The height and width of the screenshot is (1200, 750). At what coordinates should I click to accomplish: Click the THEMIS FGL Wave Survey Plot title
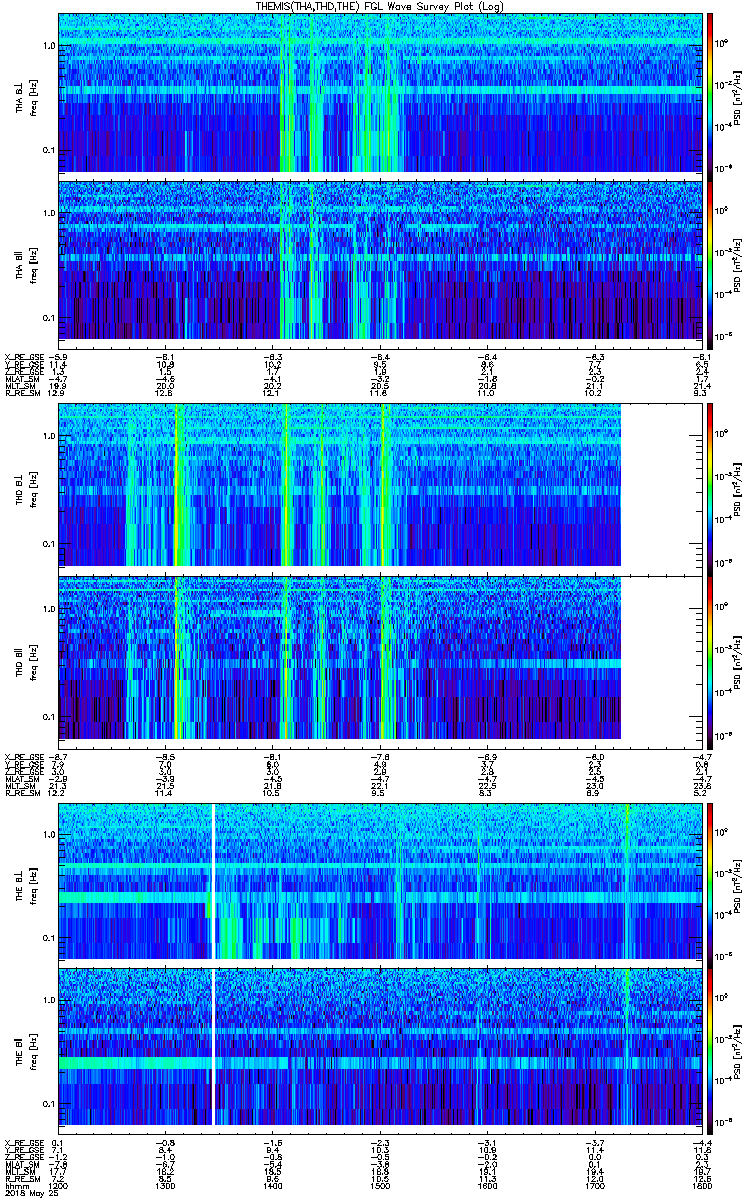381,6
